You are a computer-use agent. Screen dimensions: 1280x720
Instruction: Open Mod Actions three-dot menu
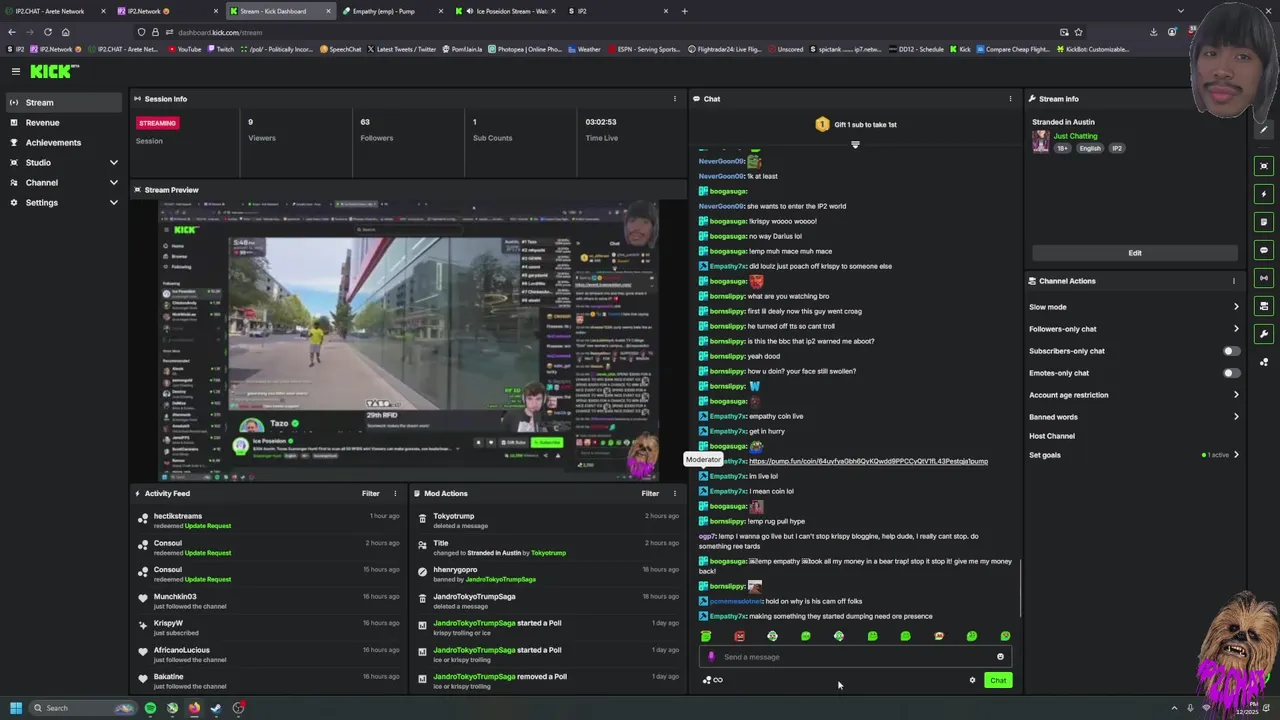click(x=674, y=493)
